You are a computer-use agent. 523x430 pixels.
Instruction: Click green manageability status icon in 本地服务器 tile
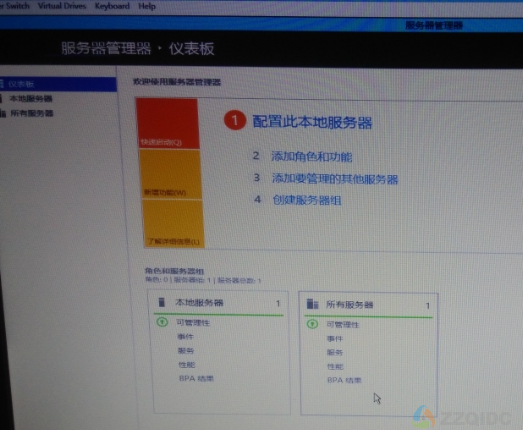coord(162,322)
